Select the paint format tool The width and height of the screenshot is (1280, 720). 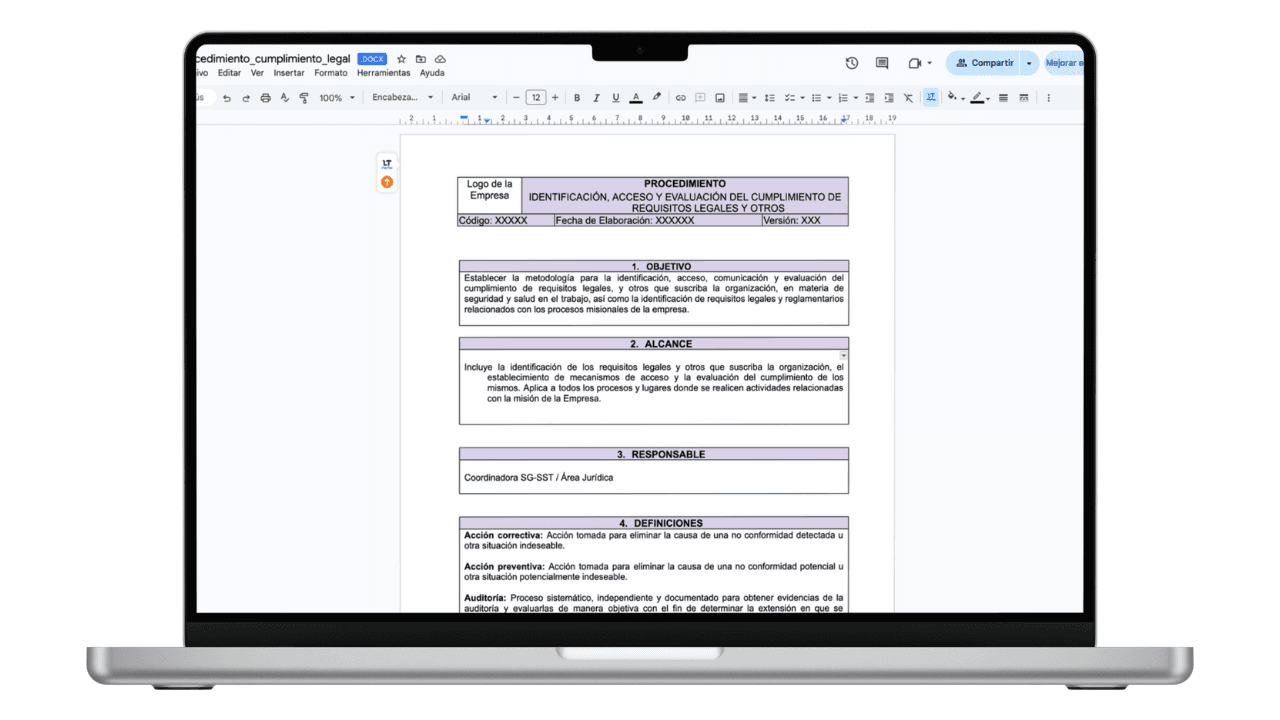click(x=304, y=97)
